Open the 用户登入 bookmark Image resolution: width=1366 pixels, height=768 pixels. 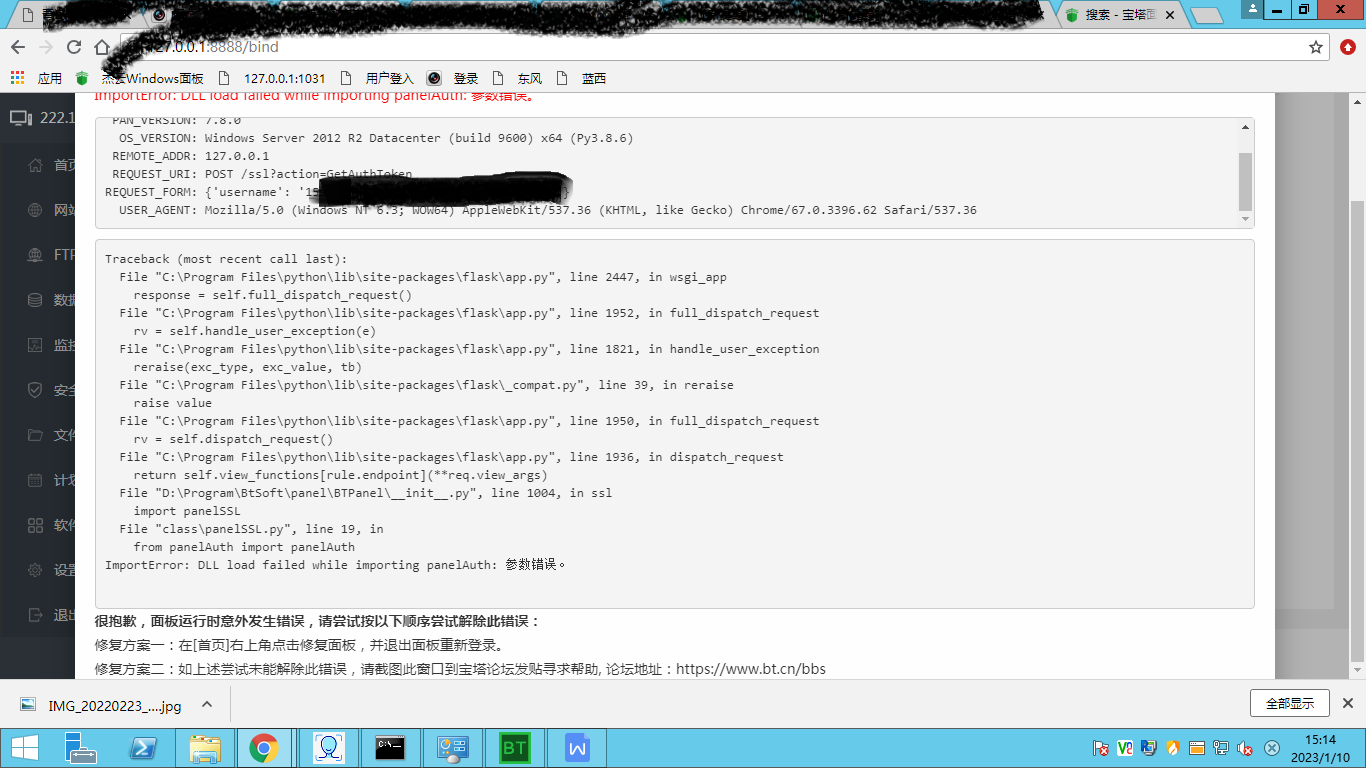tap(376, 78)
